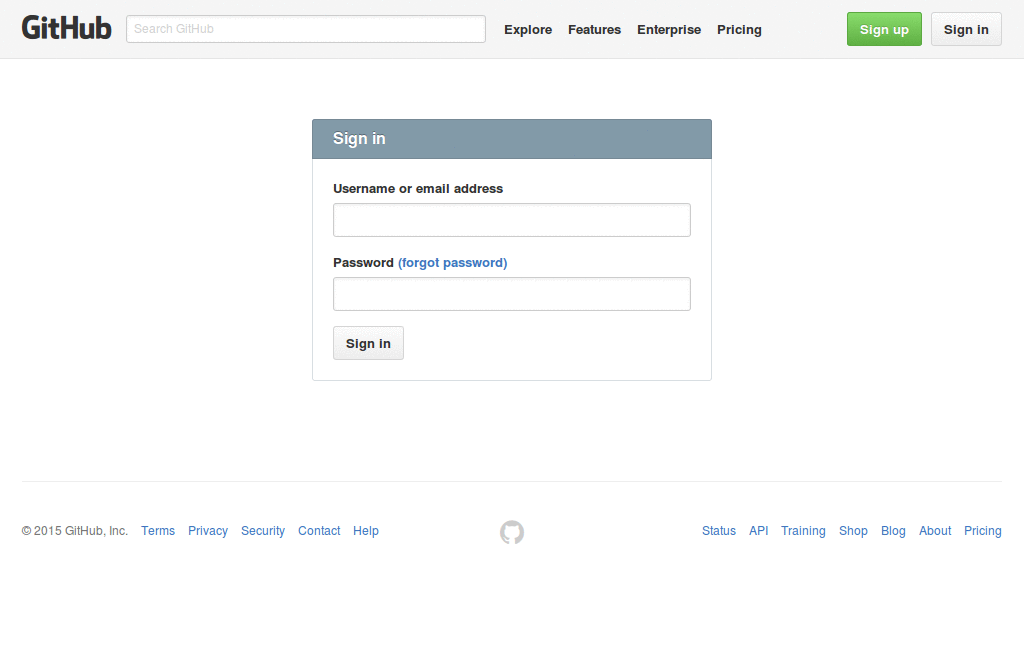This screenshot has width=1024, height=645.
Task: Click the Contact link
Action: pos(318,531)
